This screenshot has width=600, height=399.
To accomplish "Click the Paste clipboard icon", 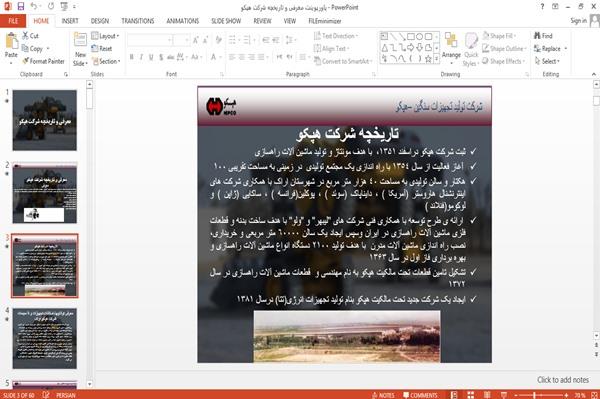I will 11,41.
